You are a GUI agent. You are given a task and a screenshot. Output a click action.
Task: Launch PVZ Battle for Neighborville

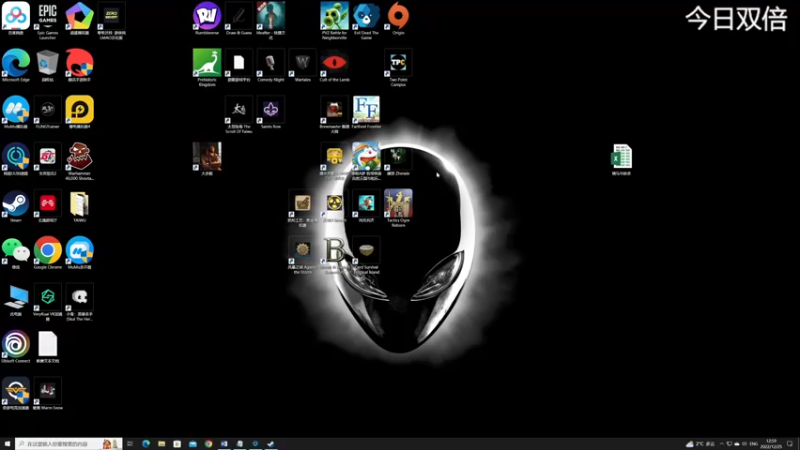334,21
